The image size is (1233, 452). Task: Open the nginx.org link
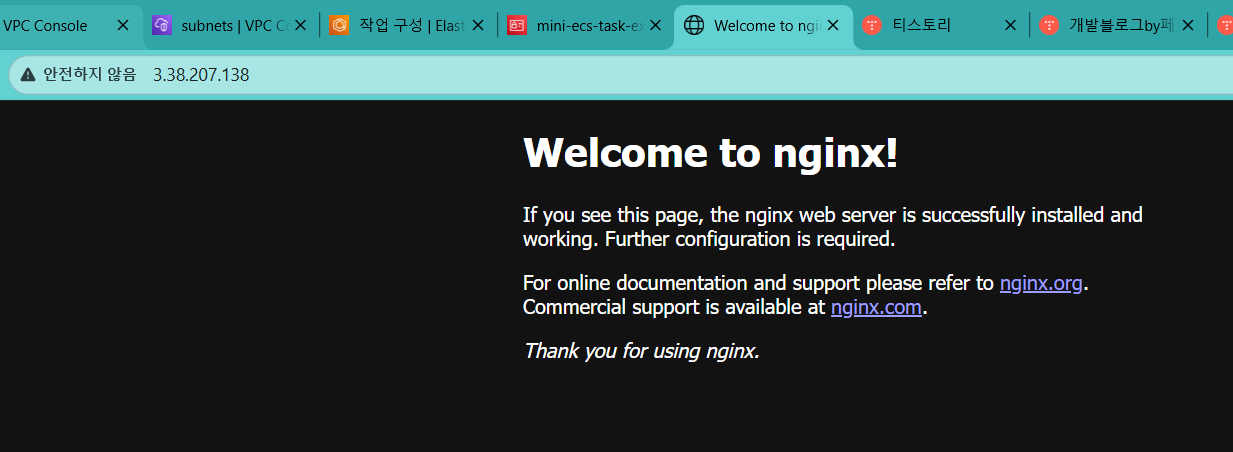[x=1041, y=283]
